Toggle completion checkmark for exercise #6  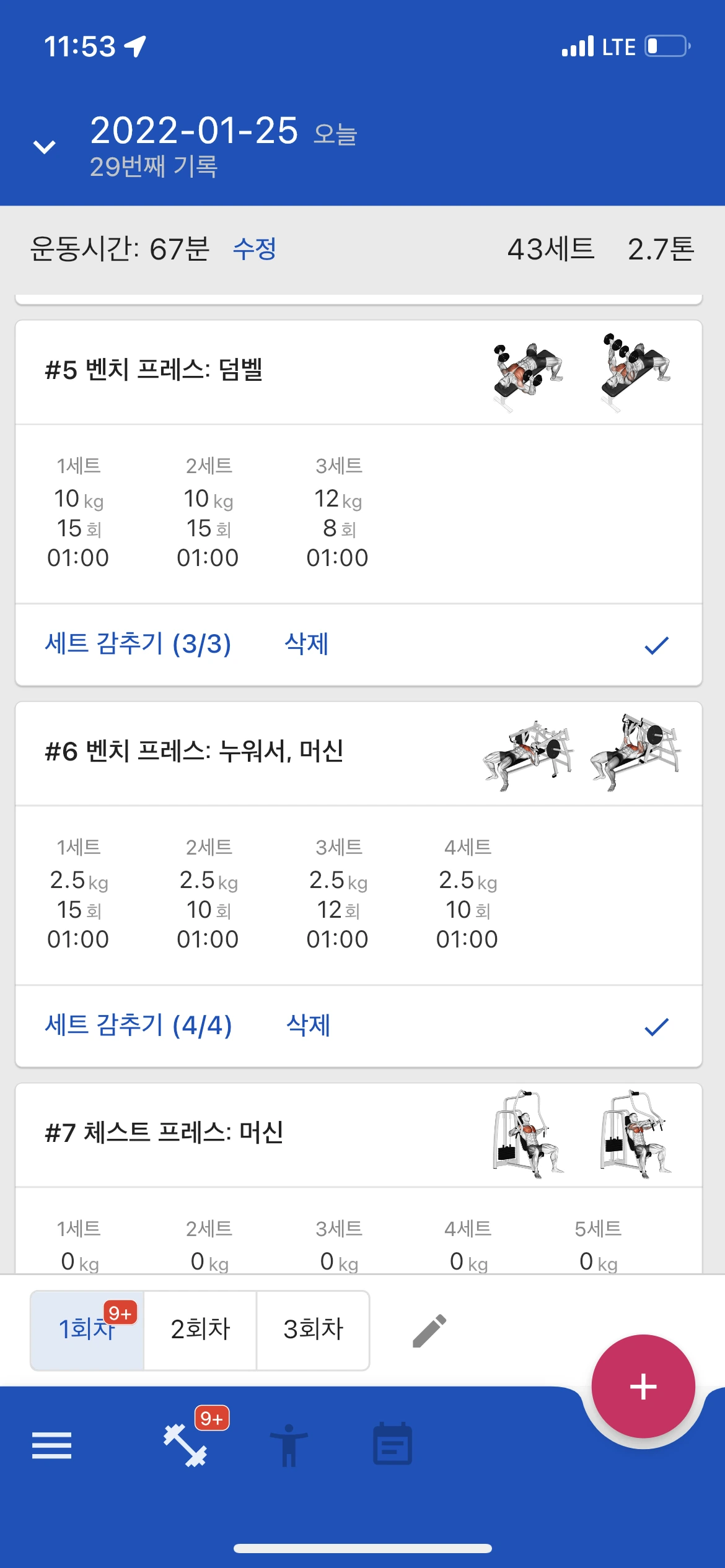(x=656, y=1027)
